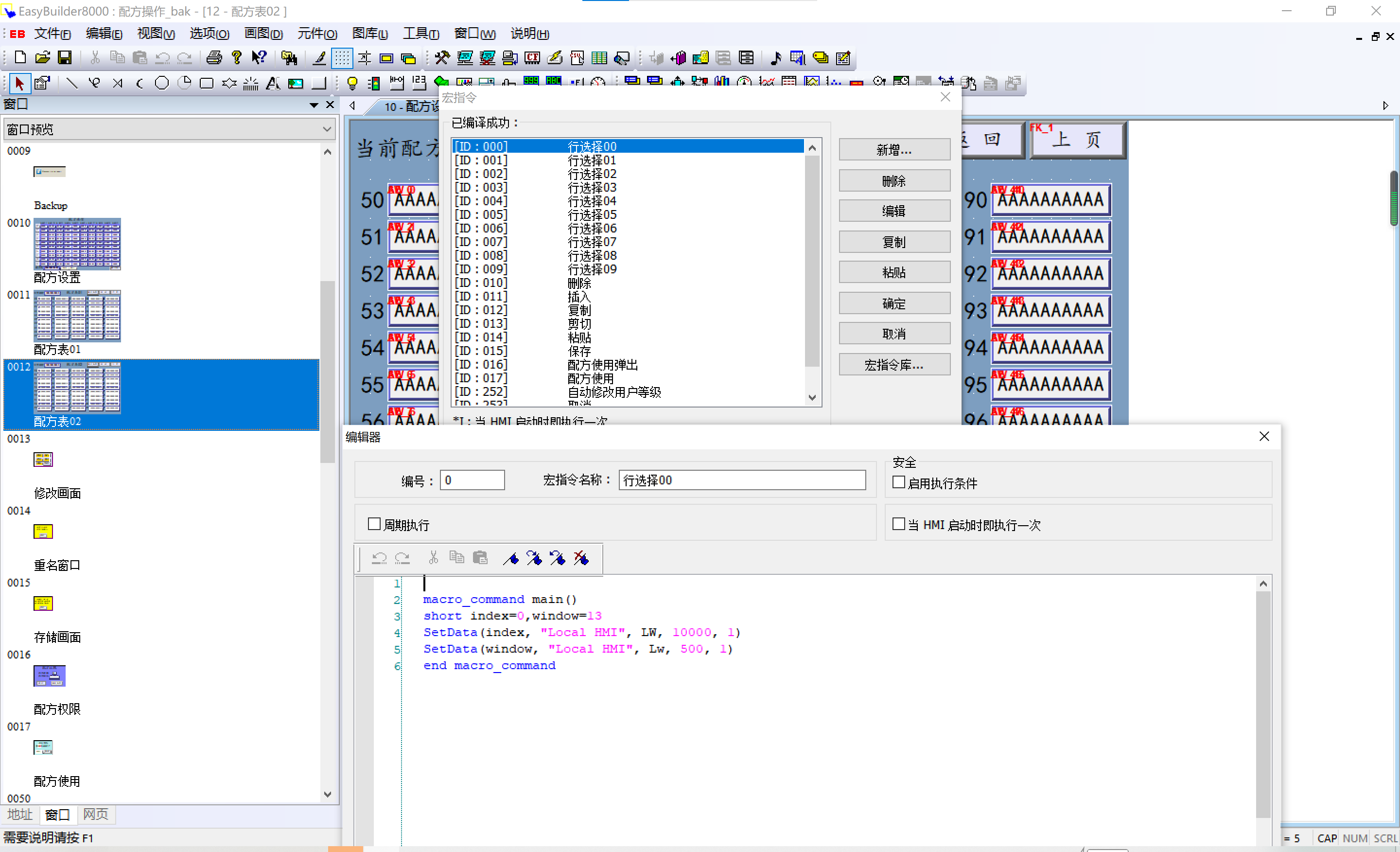
Task: Tick the 当 HMI 启动时即执行一次 checkbox
Action: pyautogui.click(x=898, y=524)
